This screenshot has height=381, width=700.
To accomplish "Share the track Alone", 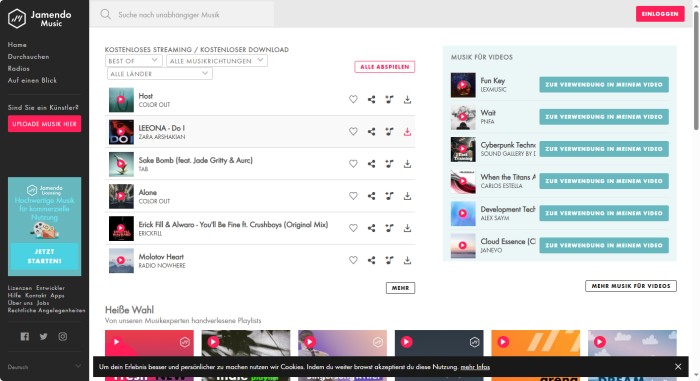I will 371,196.
